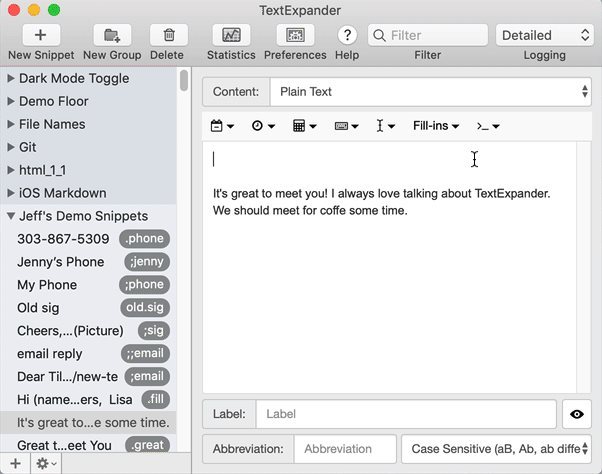Delete snippet using trash icon
The width and height of the screenshot is (602, 474).
[x=169, y=35]
